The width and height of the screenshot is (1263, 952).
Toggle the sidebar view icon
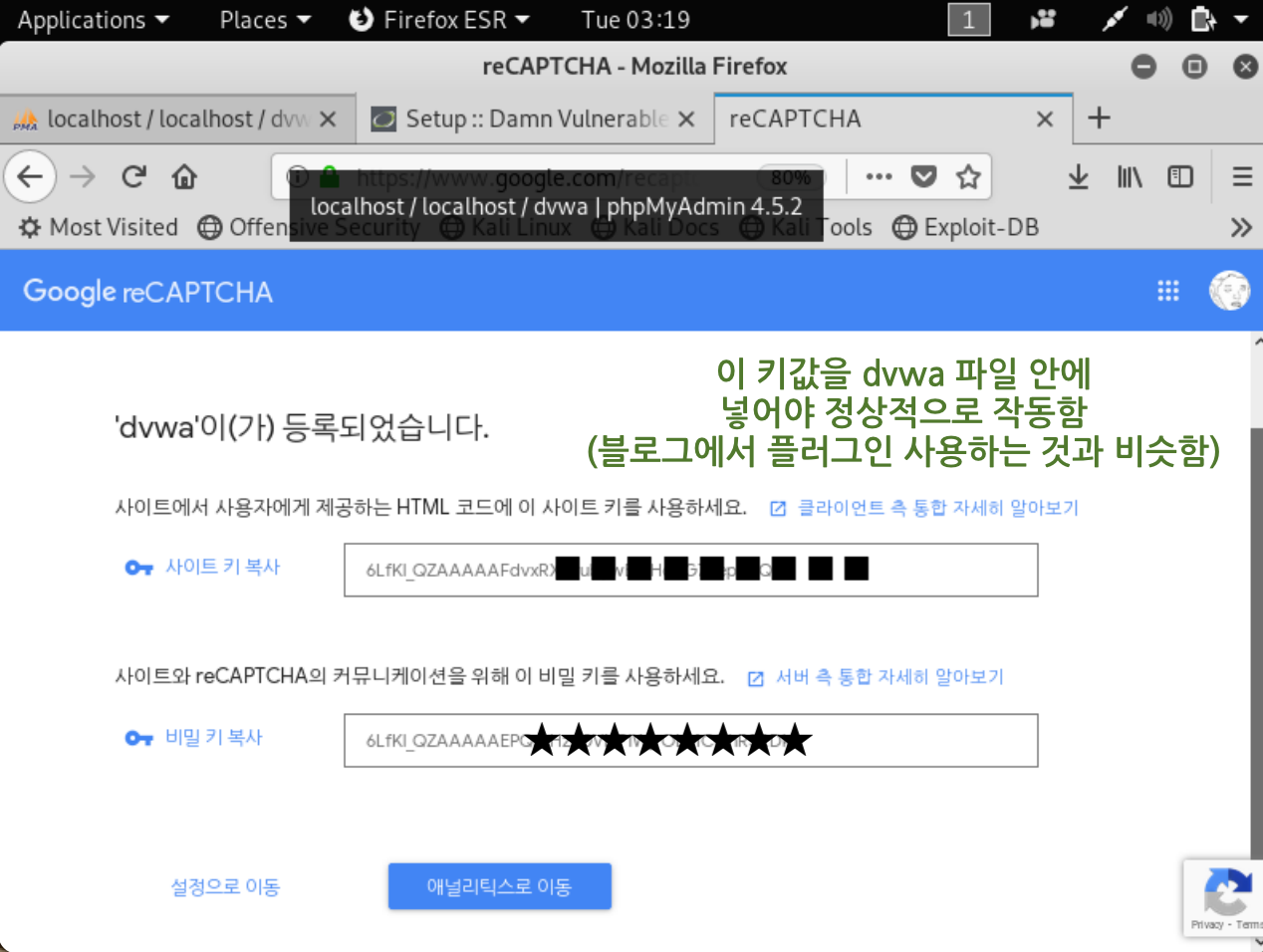[x=1180, y=177]
